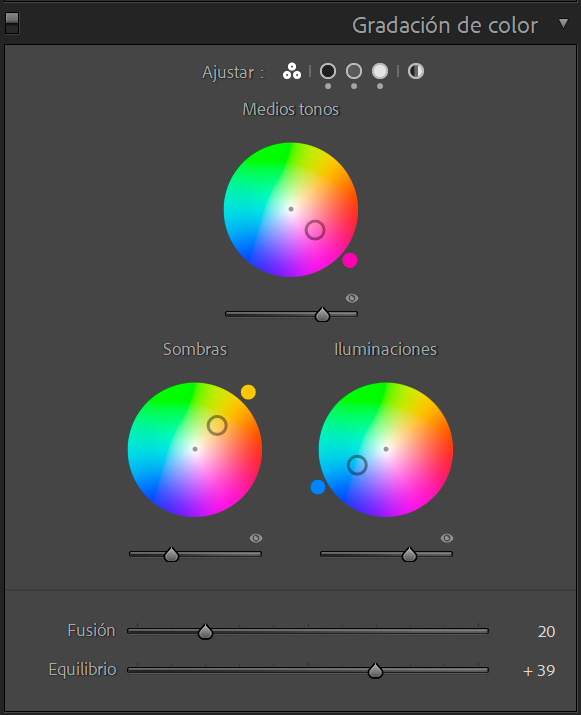This screenshot has width=581, height=715.
Task: Switch to Highlights-only adjust icon
Action: coord(380,71)
